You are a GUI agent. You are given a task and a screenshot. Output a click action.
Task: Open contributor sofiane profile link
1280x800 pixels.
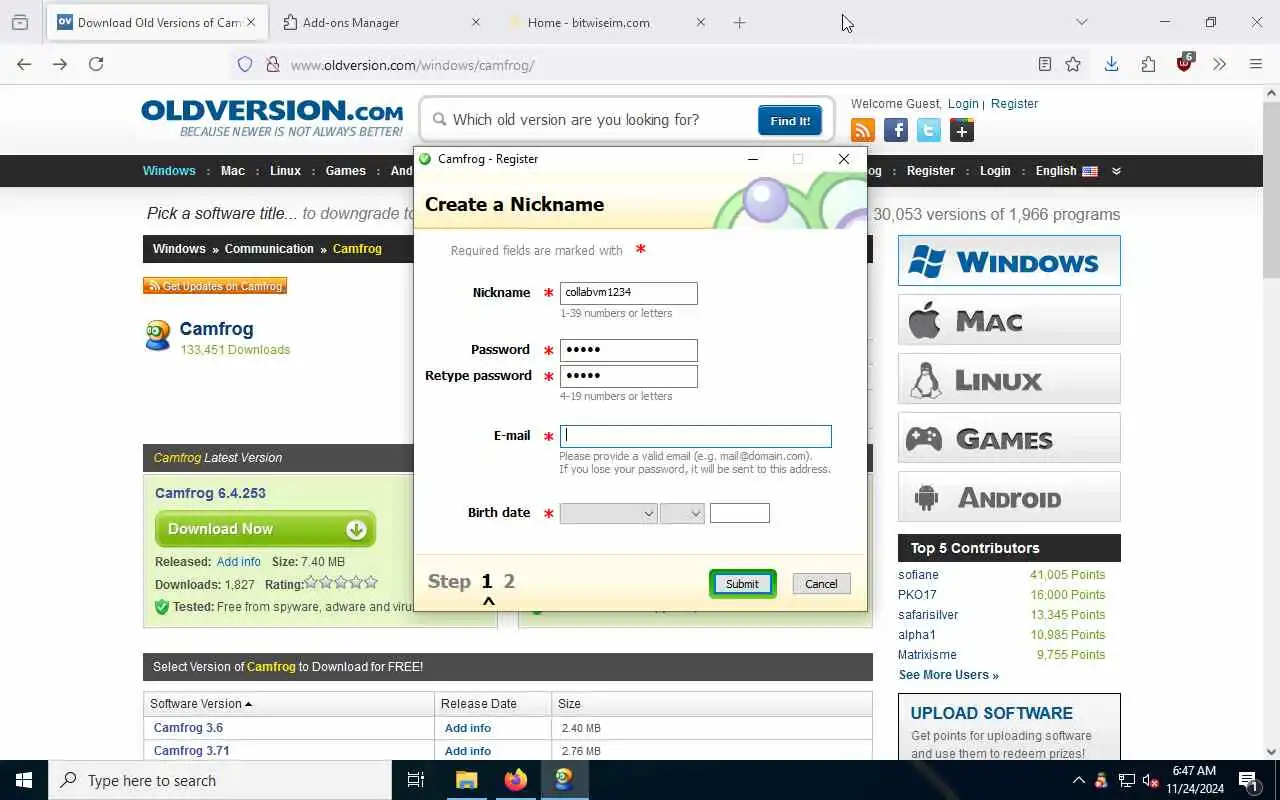point(918,575)
